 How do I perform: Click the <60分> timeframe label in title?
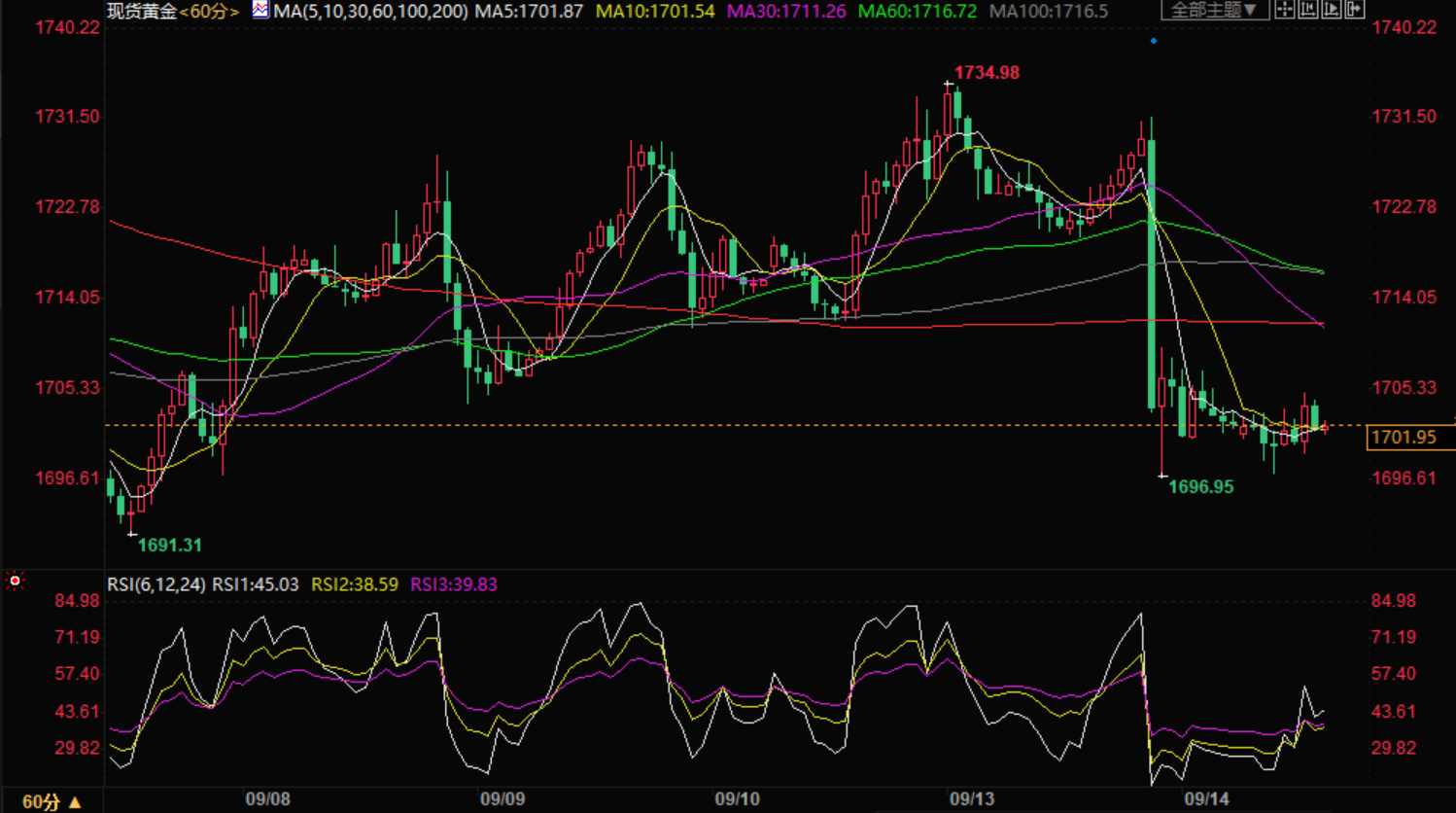(x=209, y=12)
